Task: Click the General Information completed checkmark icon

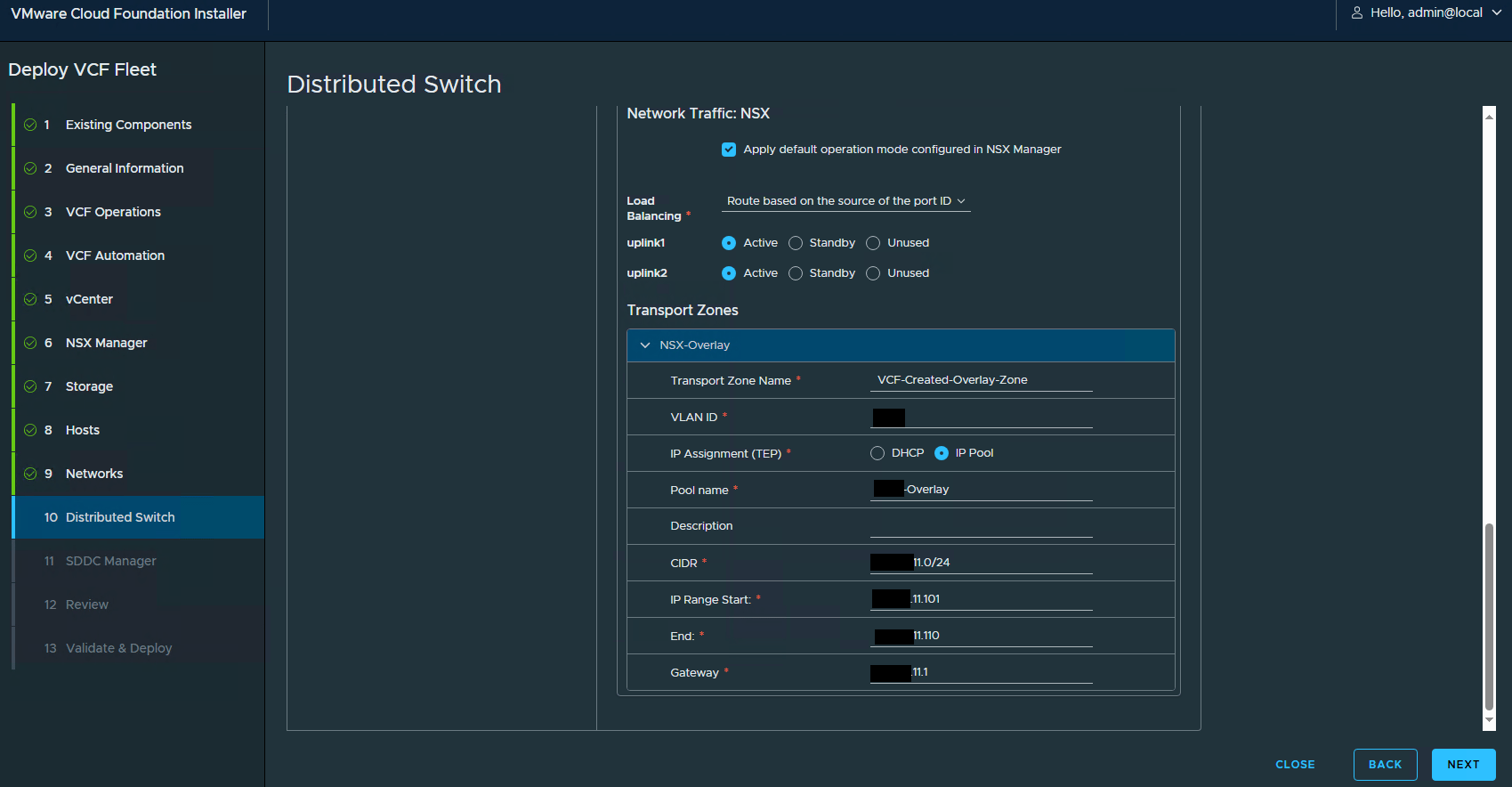Action: 30,168
